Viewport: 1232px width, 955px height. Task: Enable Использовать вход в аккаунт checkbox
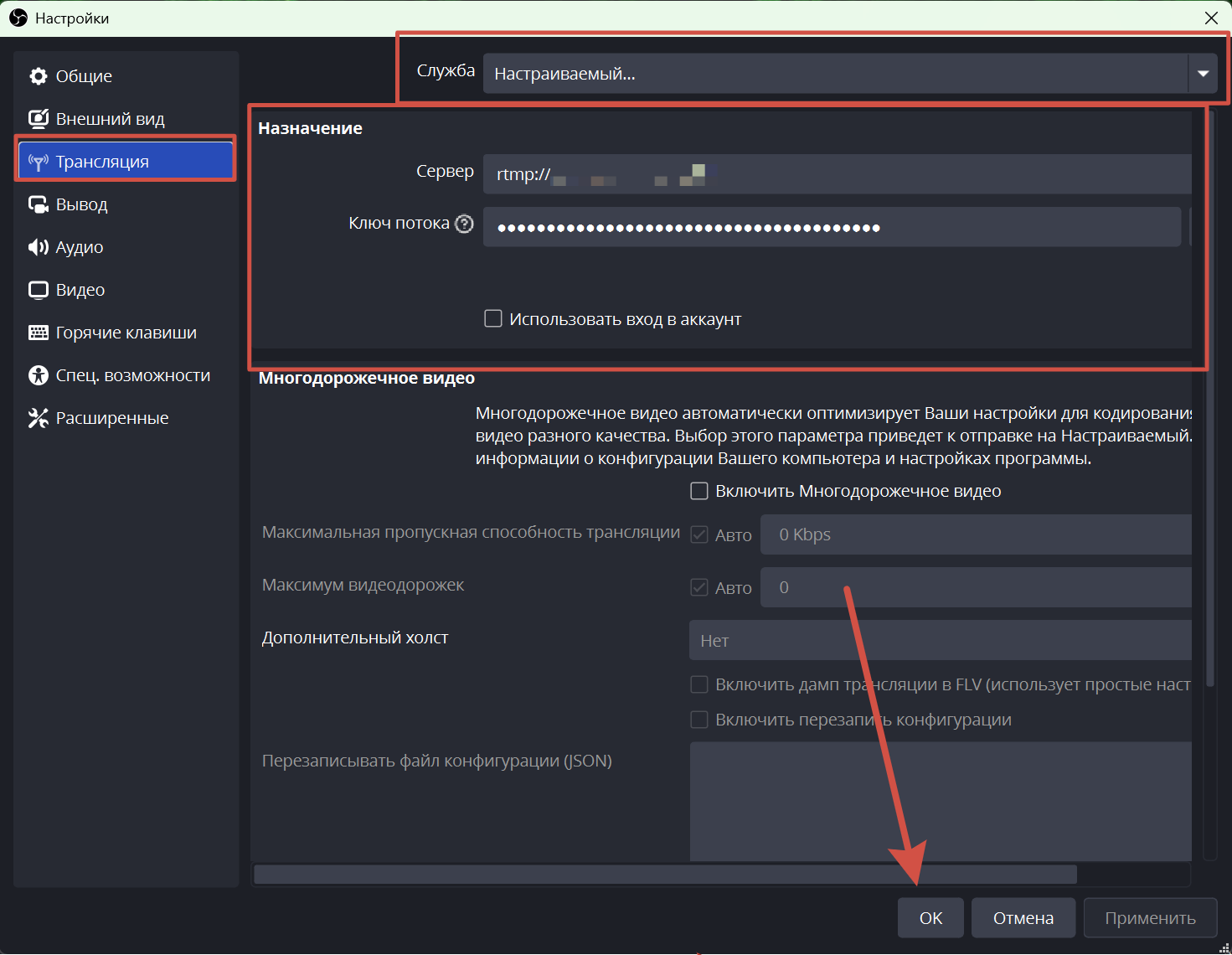(493, 319)
